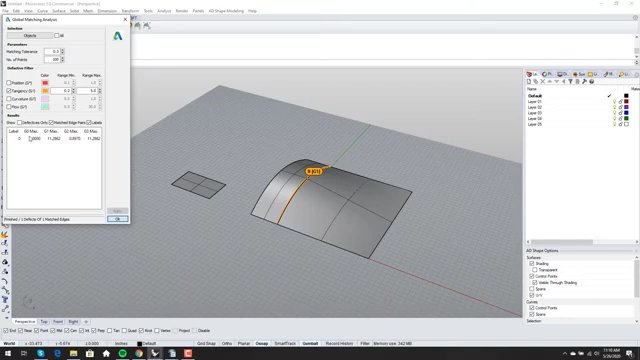Open AD Shape Modeling menu
Image resolution: width=640 pixels, height=360 pixels.
(226, 11)
